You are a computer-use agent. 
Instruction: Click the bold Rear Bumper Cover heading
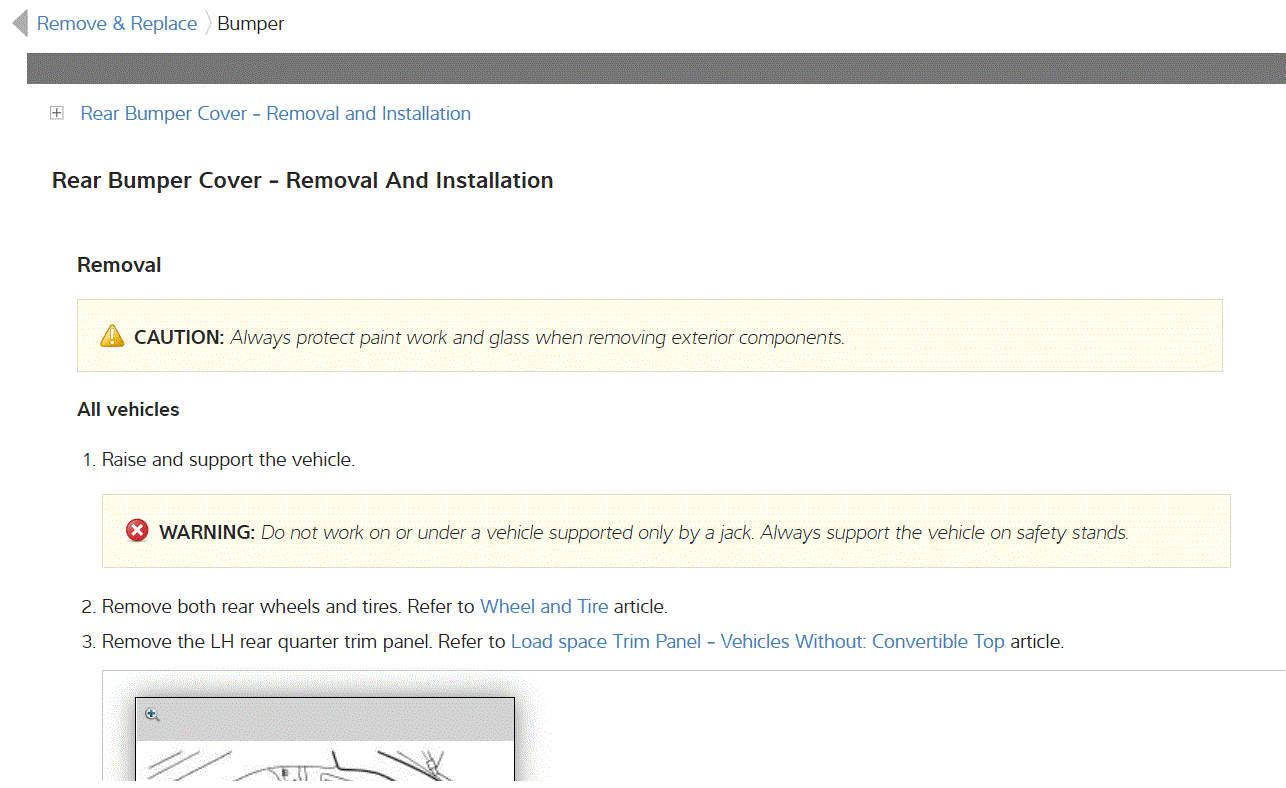tap(302, 181)
